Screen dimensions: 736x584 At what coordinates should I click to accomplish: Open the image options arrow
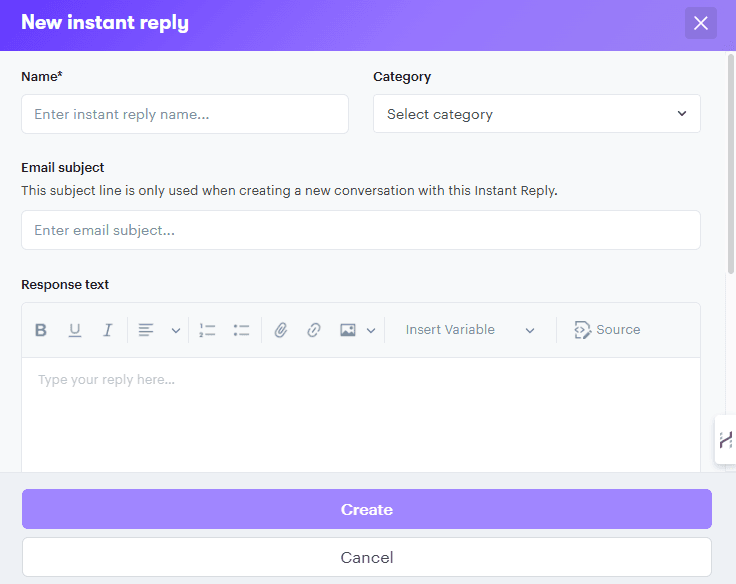[371, 330]
